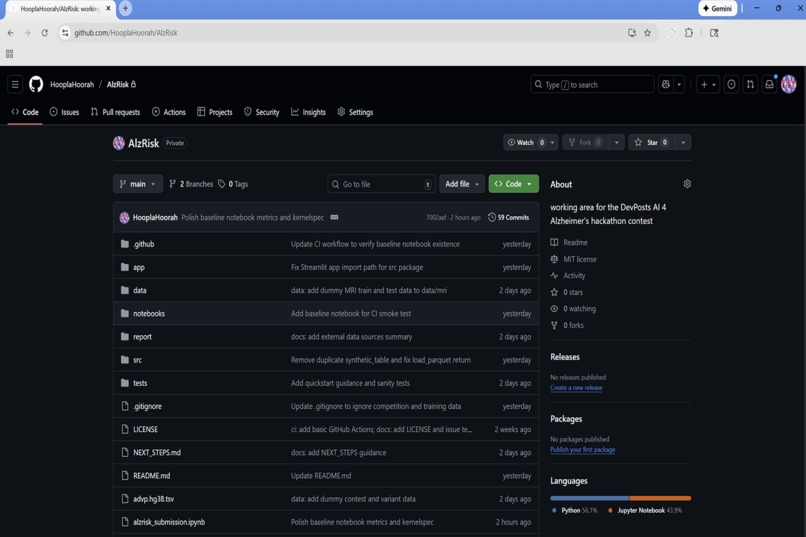Click the Jupyter Notebook segment of the language bar
806x537 pixels.
pos(661,498)
